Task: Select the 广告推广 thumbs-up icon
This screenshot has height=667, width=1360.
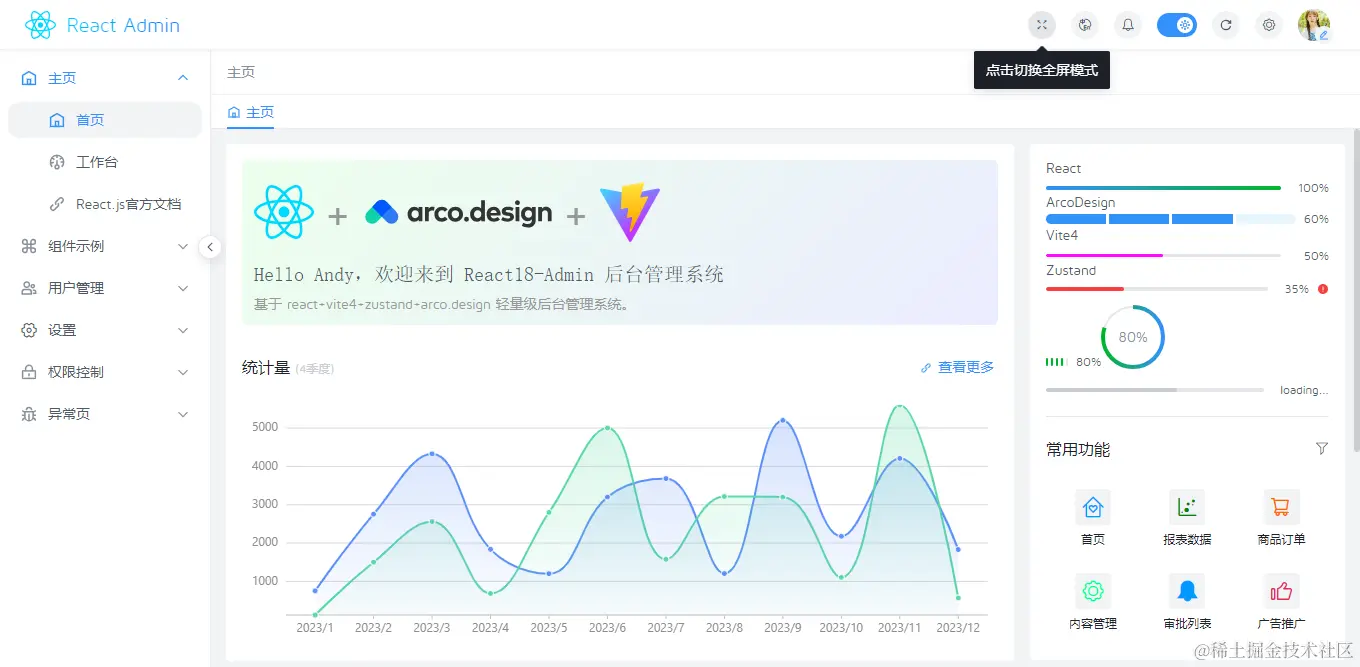Action: click(1280, 591)
